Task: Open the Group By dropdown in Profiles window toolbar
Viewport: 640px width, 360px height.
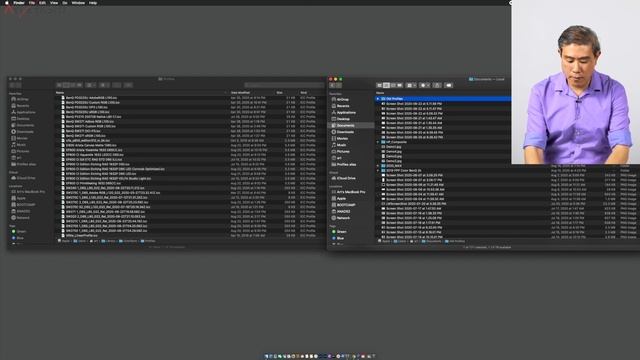Action: point(91,85)
